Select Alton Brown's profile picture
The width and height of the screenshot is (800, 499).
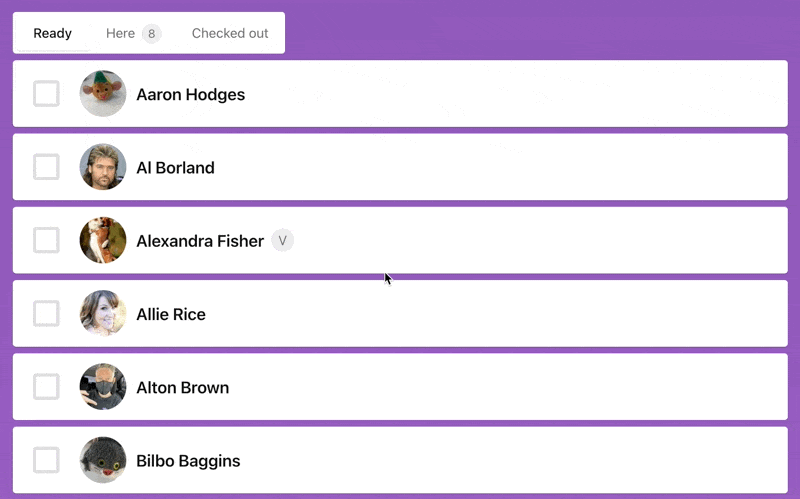click(103, 387)
